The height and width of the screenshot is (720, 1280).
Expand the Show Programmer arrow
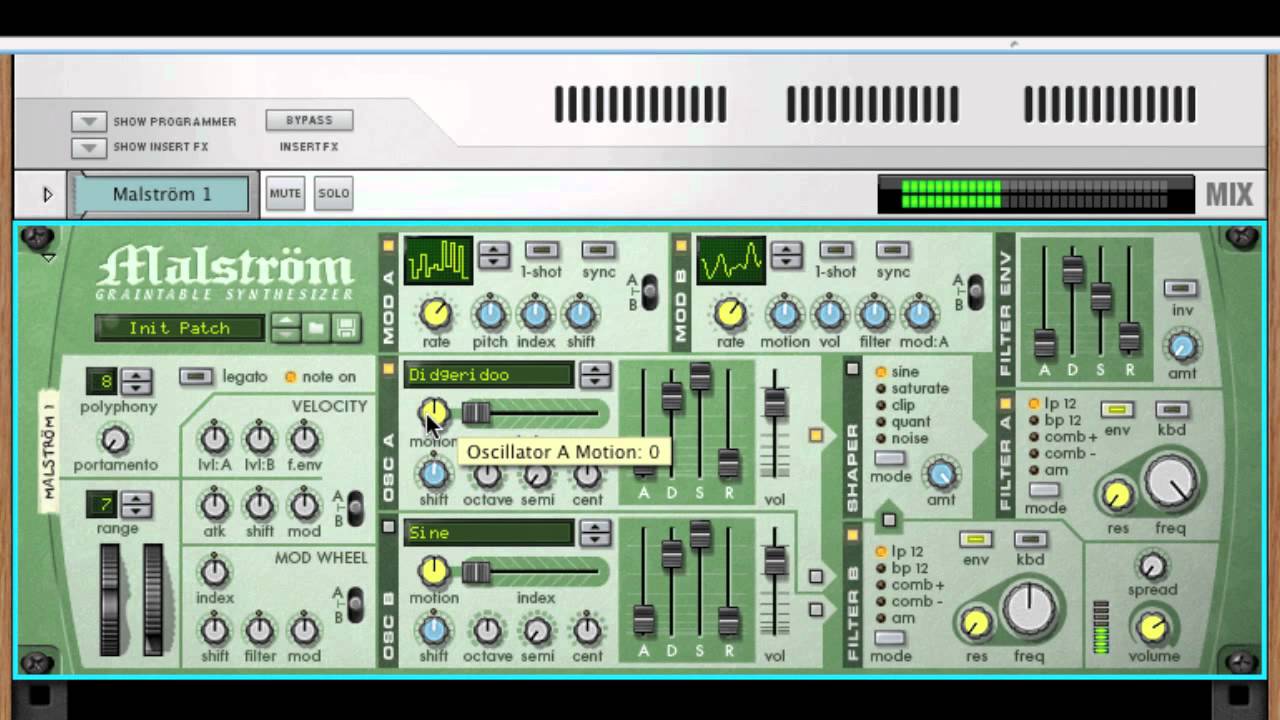point(89,121)
